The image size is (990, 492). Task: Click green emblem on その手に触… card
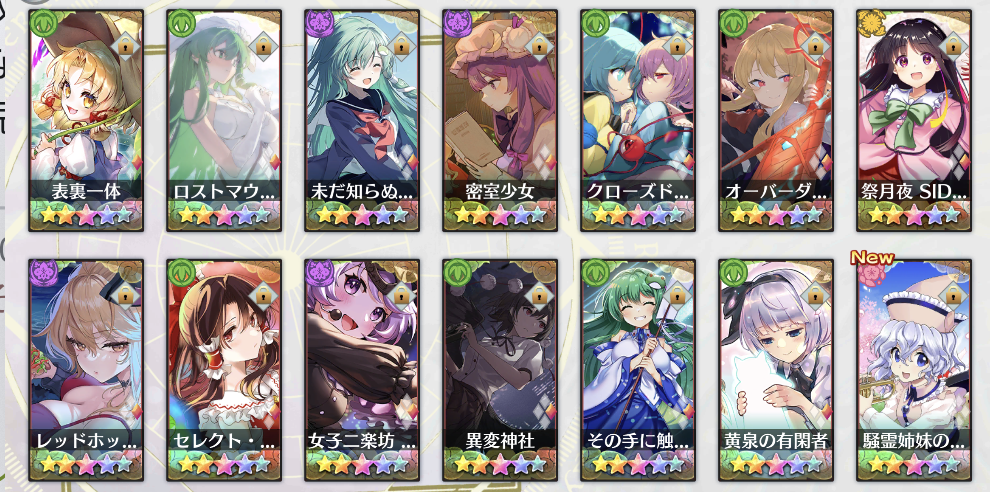[x=595, y=273]
